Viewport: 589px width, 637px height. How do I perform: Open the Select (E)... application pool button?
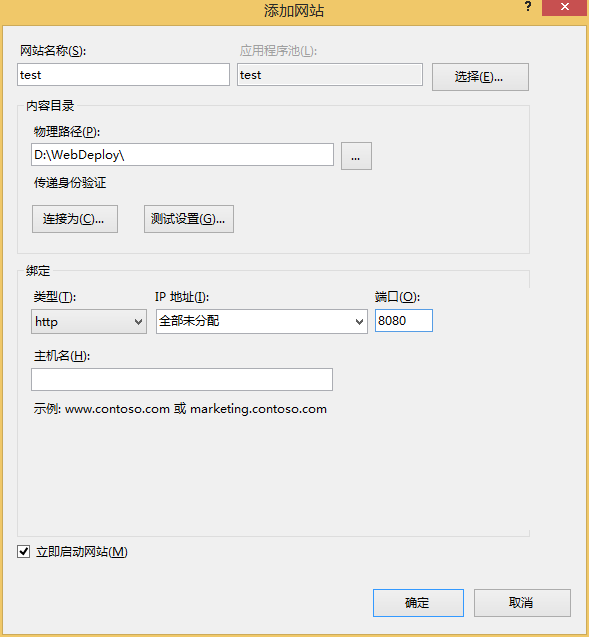(480, 77)
